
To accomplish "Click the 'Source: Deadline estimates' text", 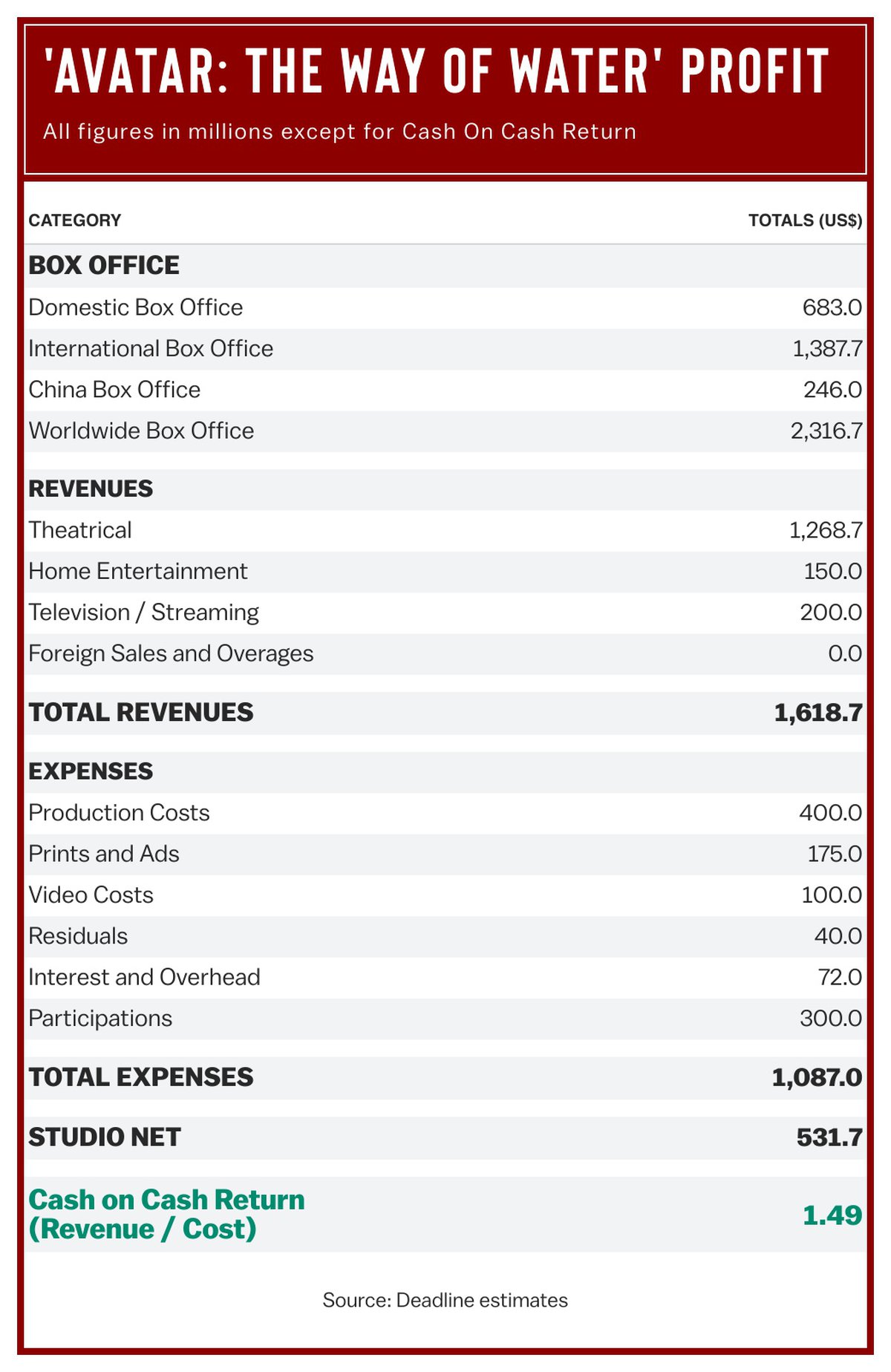I will click(445, 1301).
